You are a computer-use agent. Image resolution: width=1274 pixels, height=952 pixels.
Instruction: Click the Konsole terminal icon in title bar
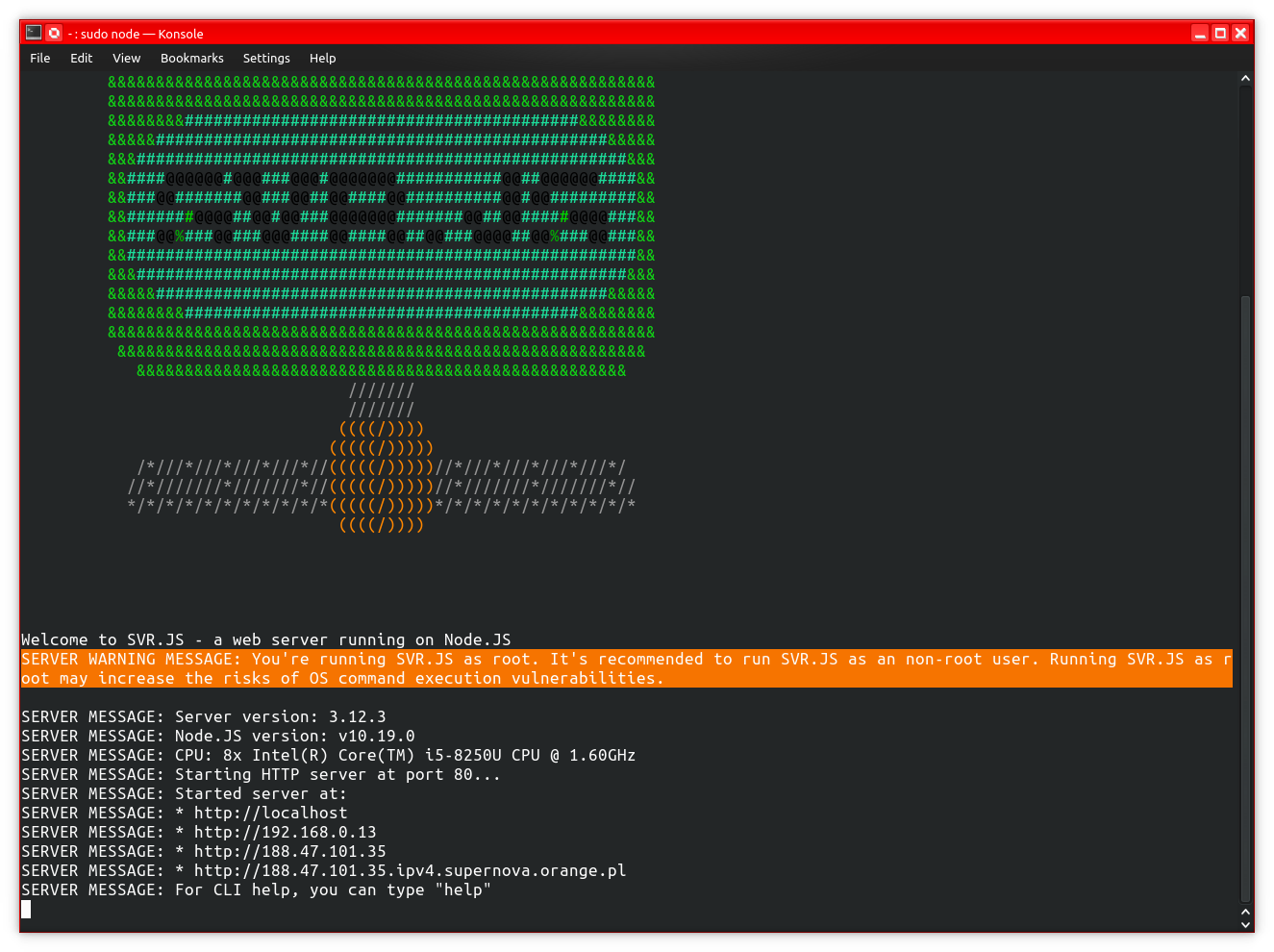tap(34, 33)
